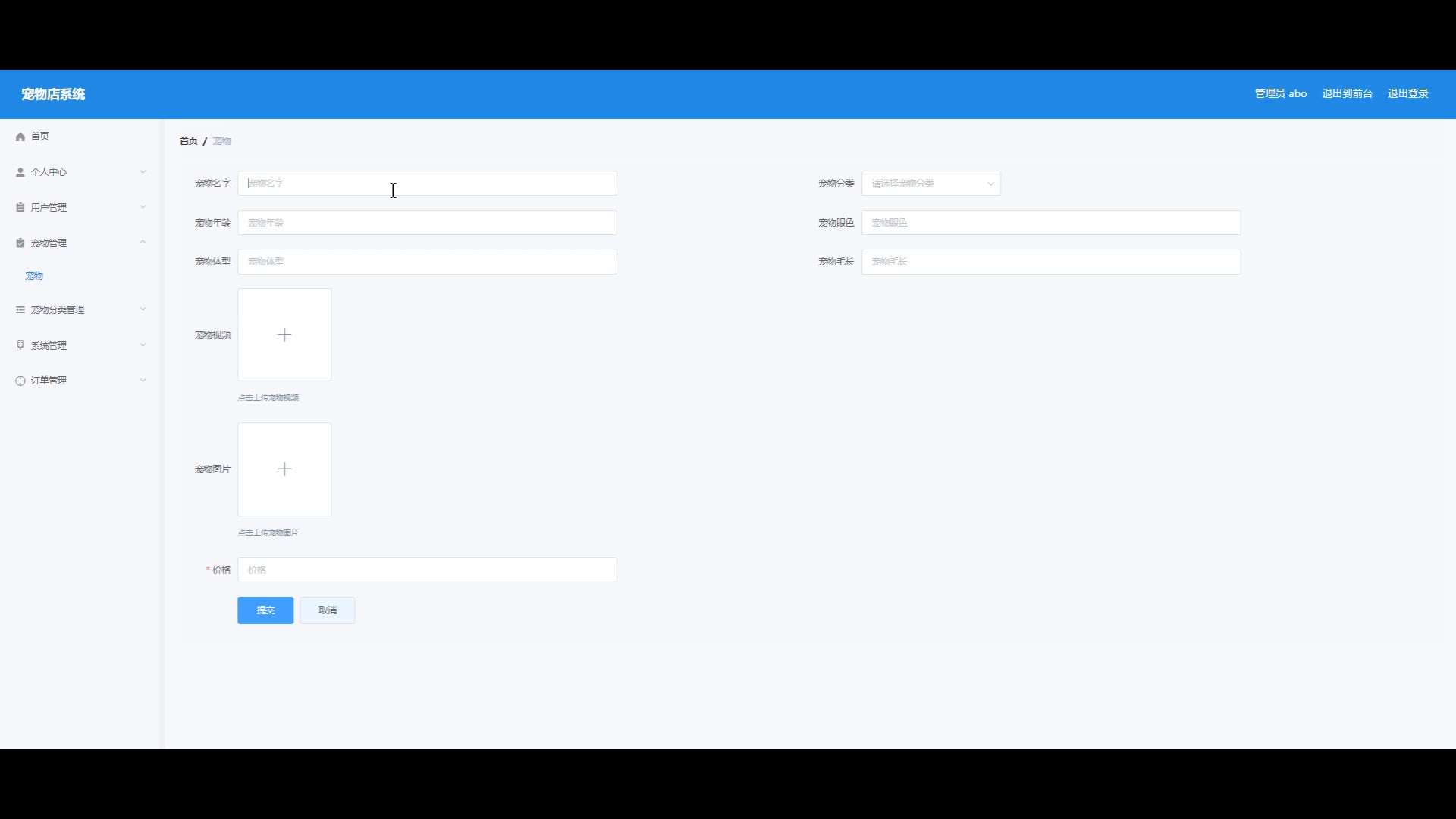Expand 订单管理 menu chevron

(x=143, y=381)
